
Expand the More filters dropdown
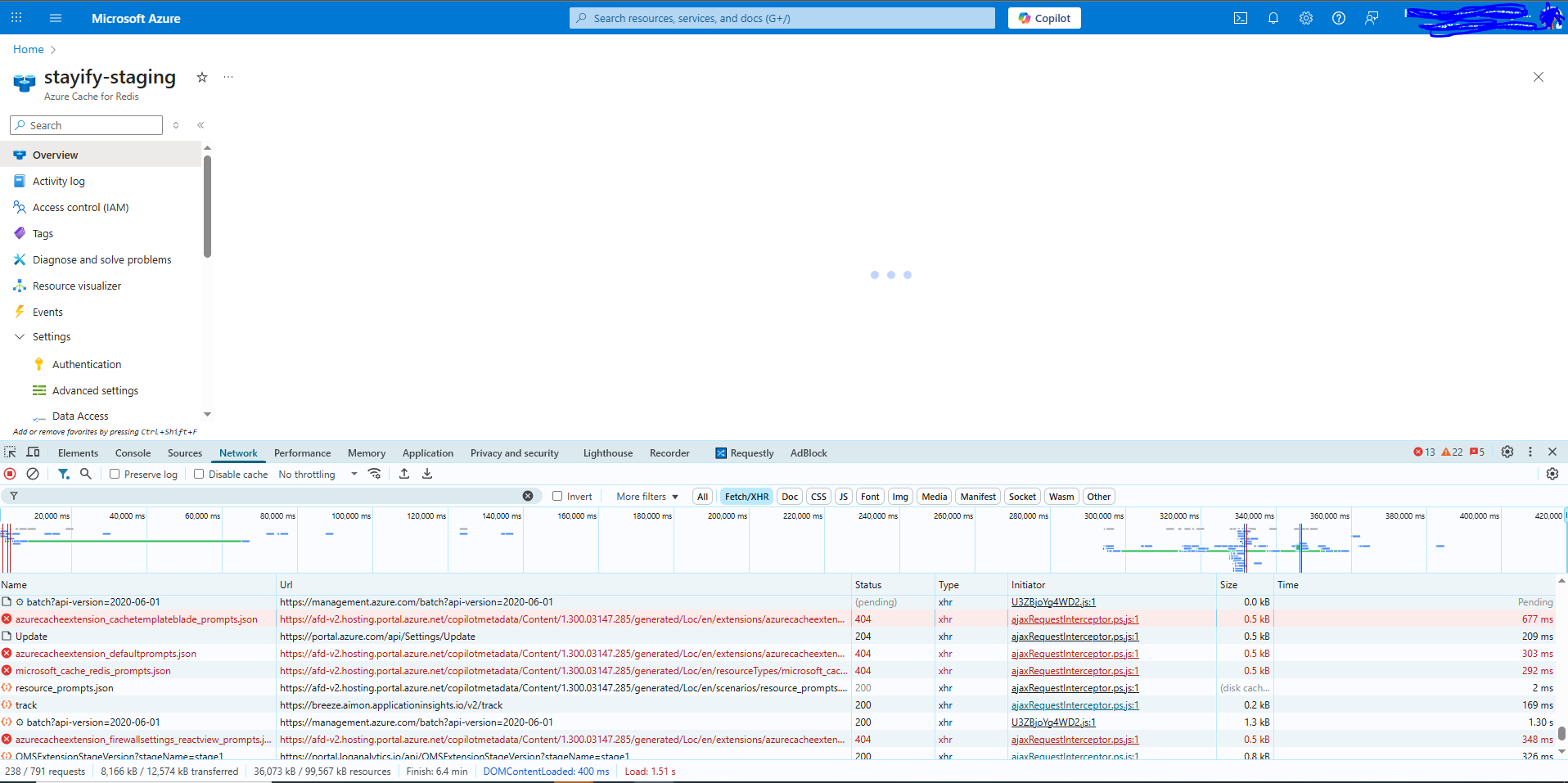pos(647,497)
